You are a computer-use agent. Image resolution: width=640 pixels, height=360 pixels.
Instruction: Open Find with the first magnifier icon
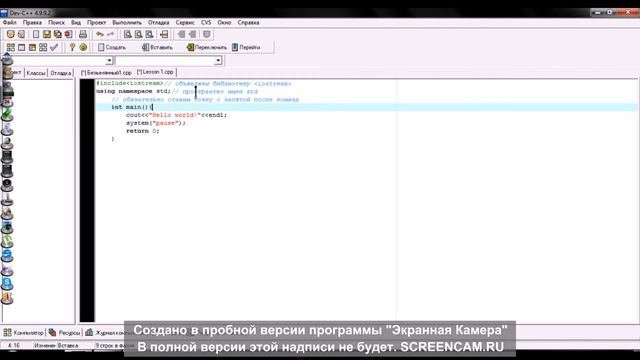128,34
